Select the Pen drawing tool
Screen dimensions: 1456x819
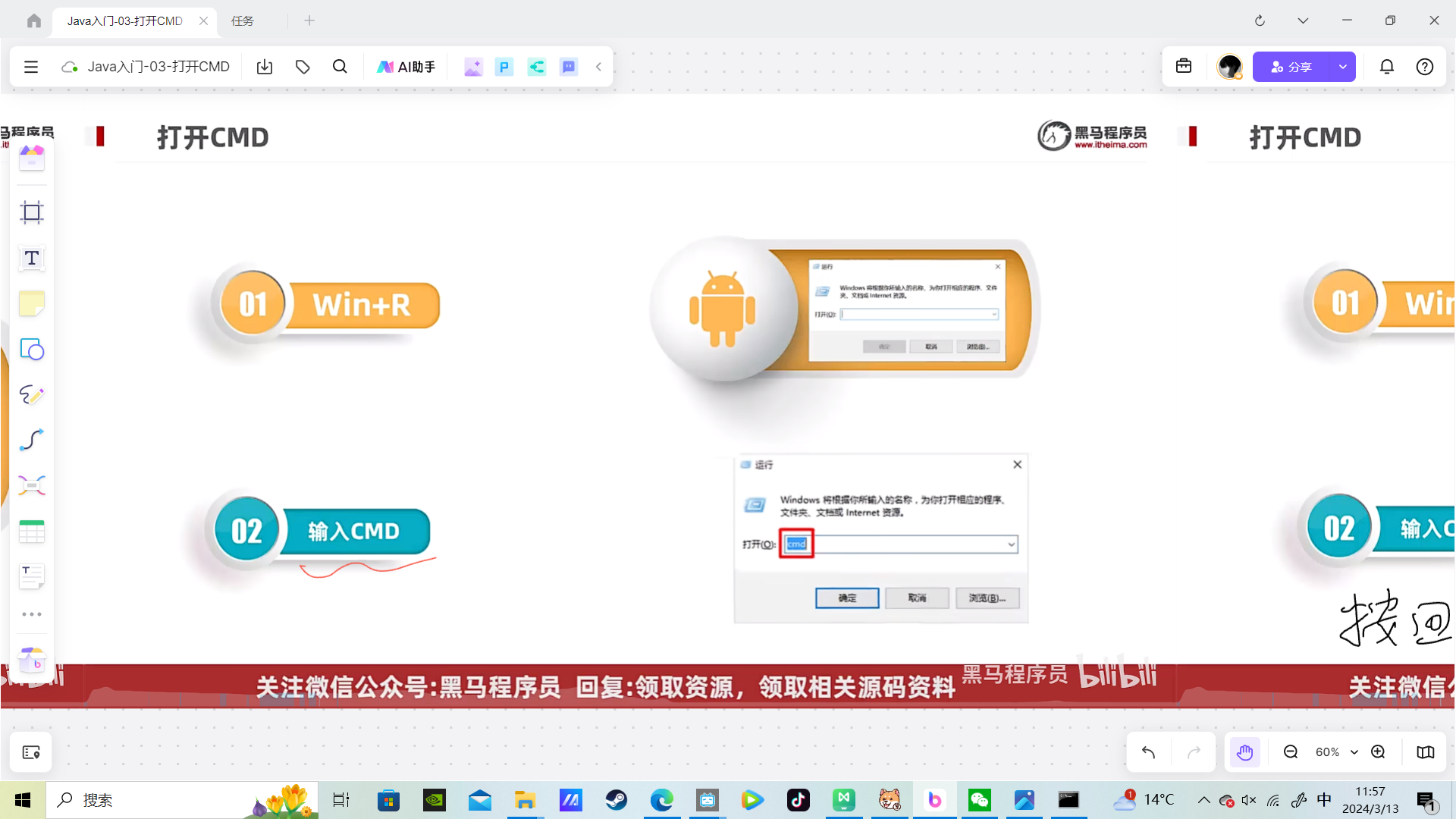point(31,394)
